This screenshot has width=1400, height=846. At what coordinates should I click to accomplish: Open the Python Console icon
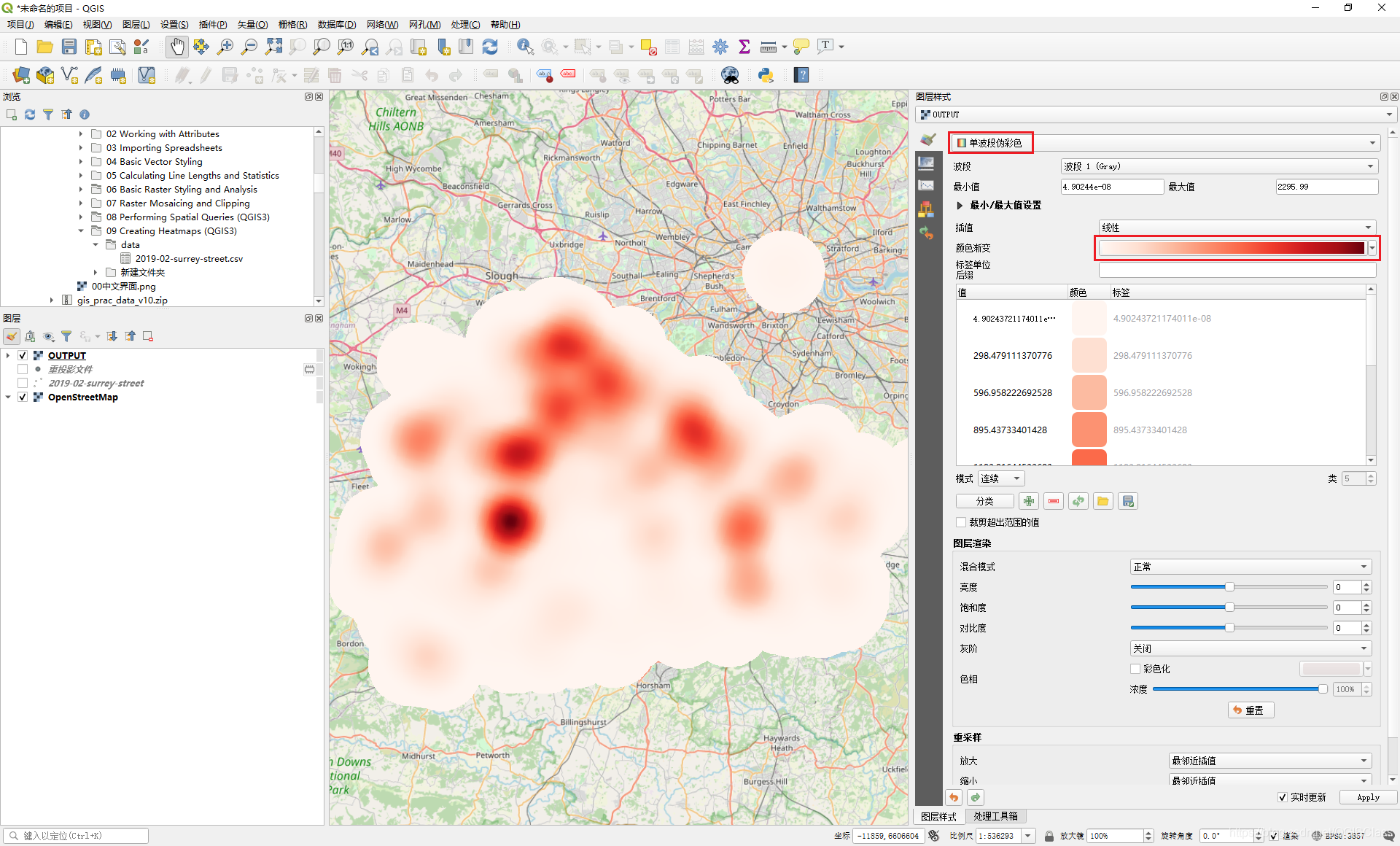766,75
